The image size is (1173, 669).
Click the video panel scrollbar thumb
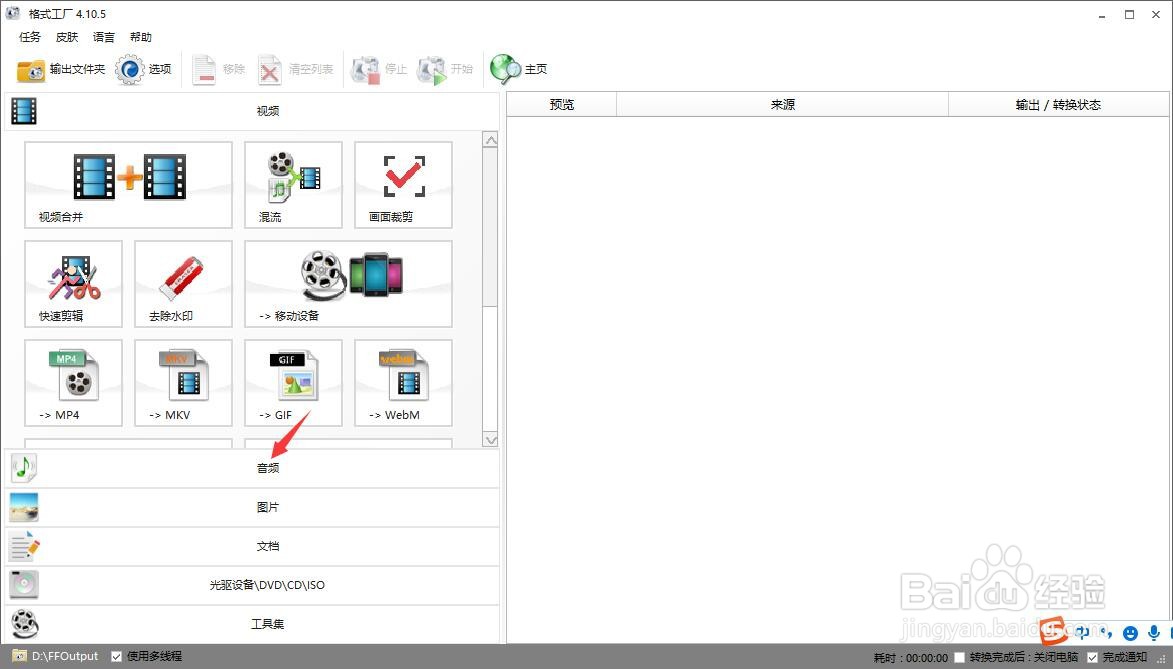pos(491,227)
